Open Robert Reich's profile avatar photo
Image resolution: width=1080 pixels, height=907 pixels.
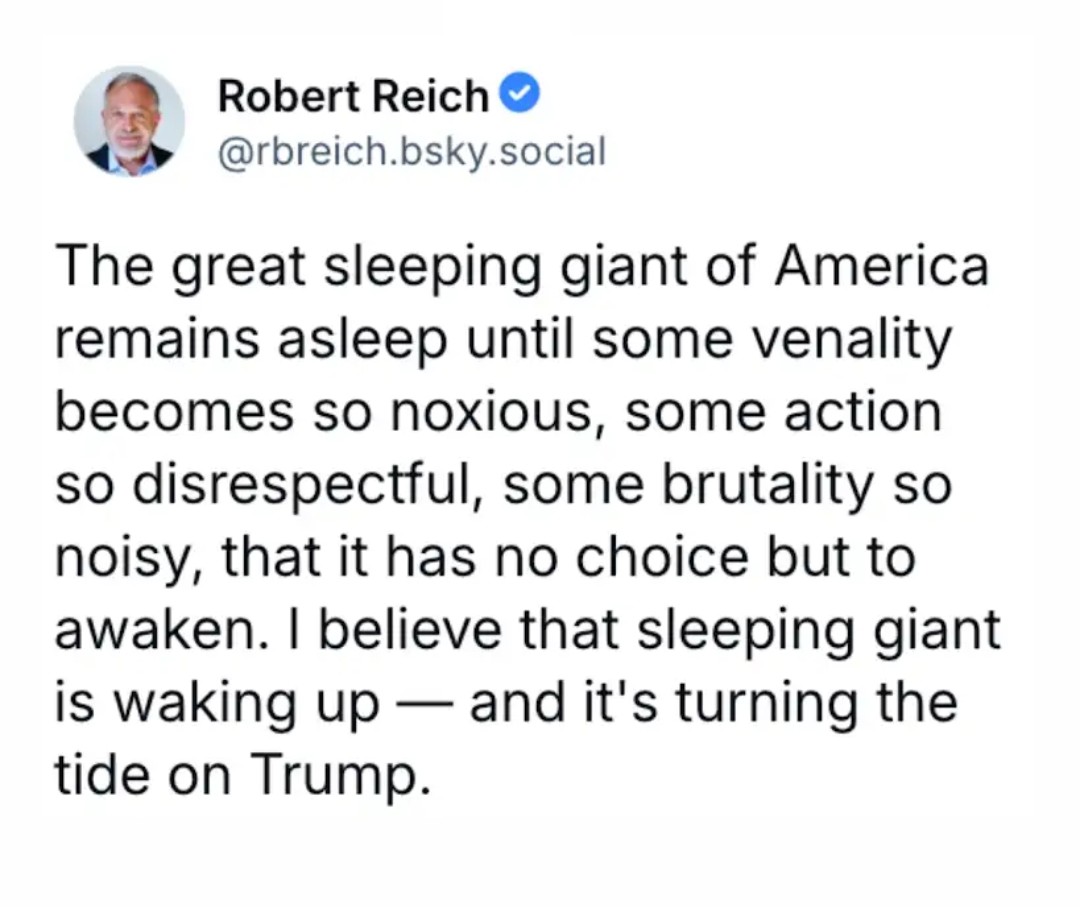point(129,124)
